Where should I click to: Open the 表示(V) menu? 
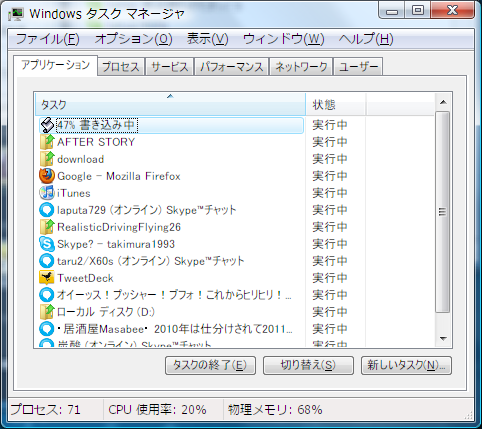click(x=207, y=39)
